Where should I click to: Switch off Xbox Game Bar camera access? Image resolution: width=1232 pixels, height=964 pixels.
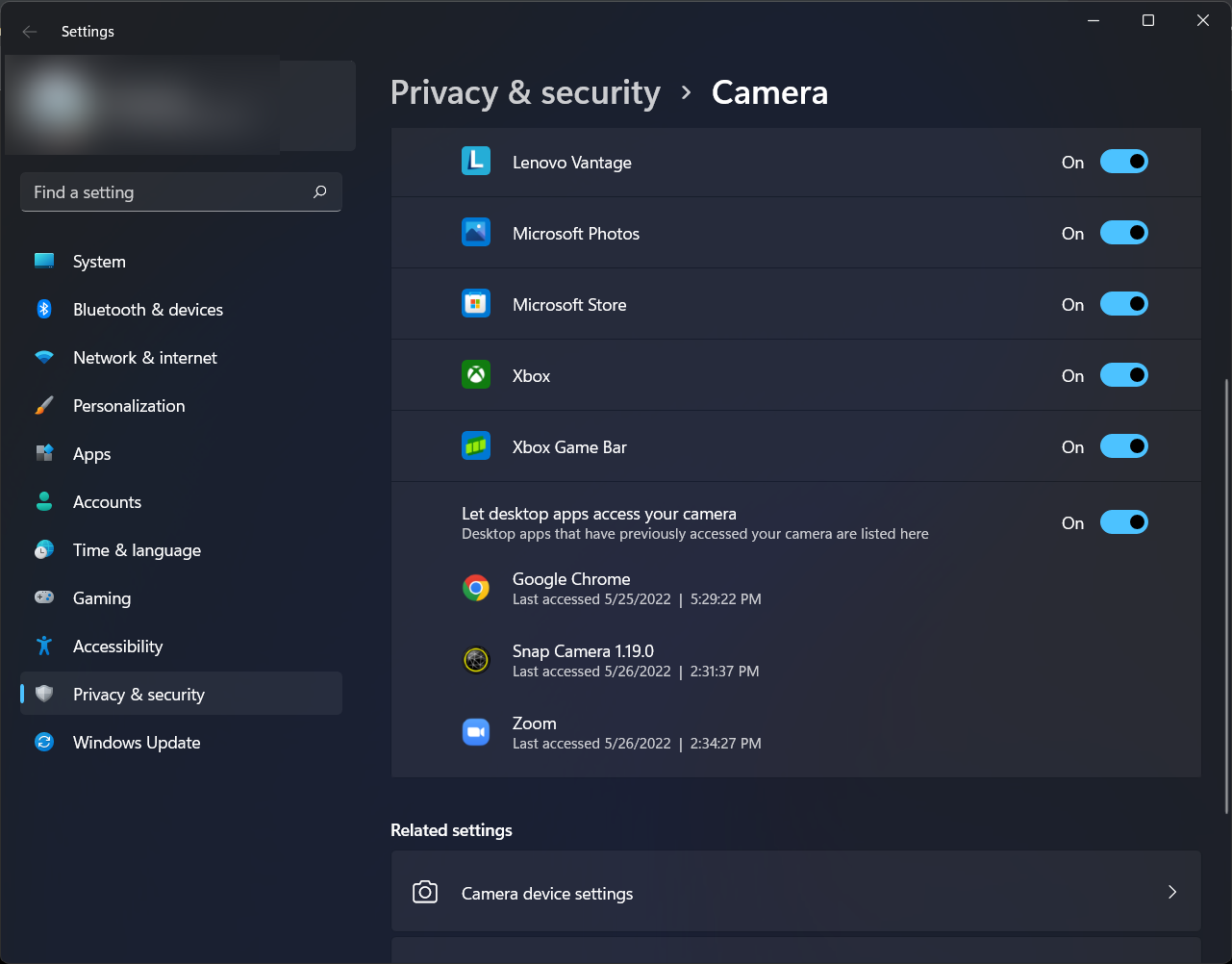point(1124,446)
